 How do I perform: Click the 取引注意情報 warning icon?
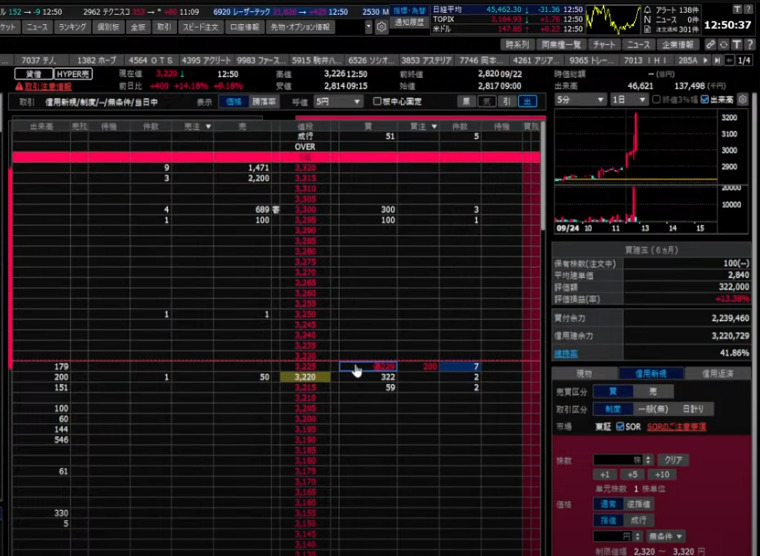[6, 87]
